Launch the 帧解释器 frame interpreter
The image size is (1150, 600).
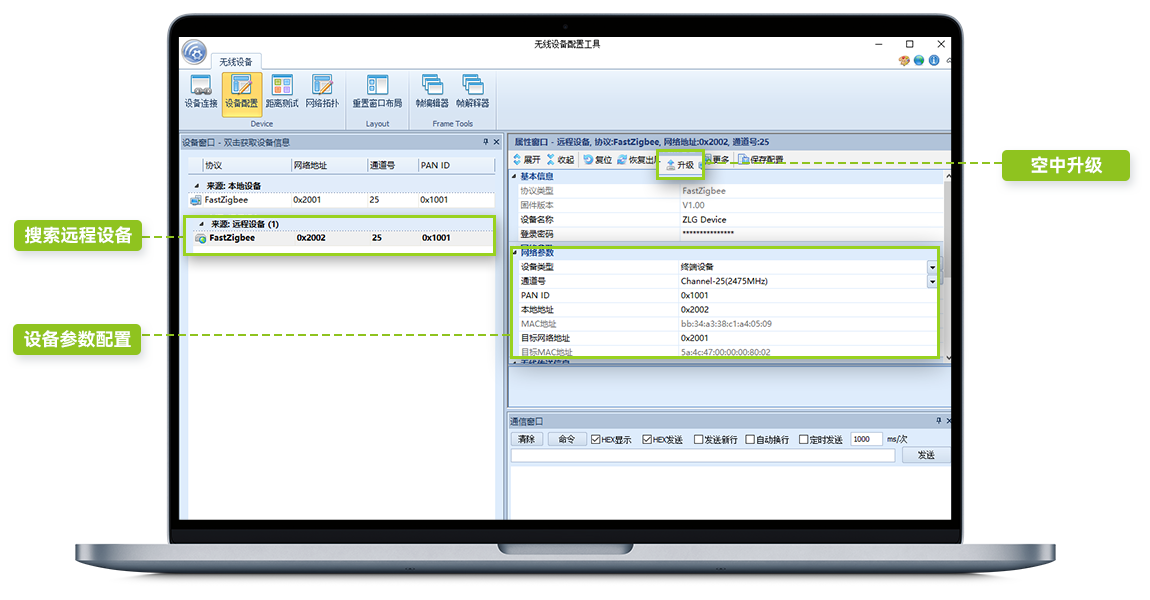tap(472, 91)
